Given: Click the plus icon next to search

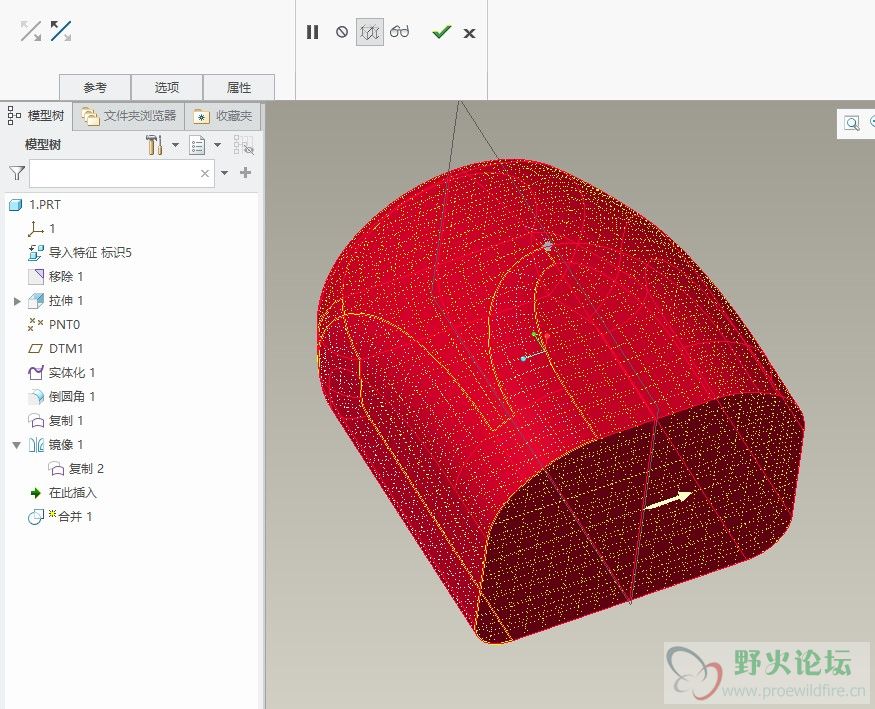Looking at the screenshot, I should 245,172.
